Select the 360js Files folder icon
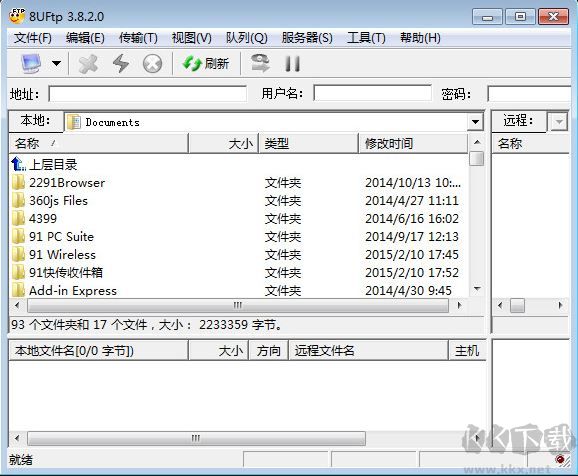 [18, 201]
